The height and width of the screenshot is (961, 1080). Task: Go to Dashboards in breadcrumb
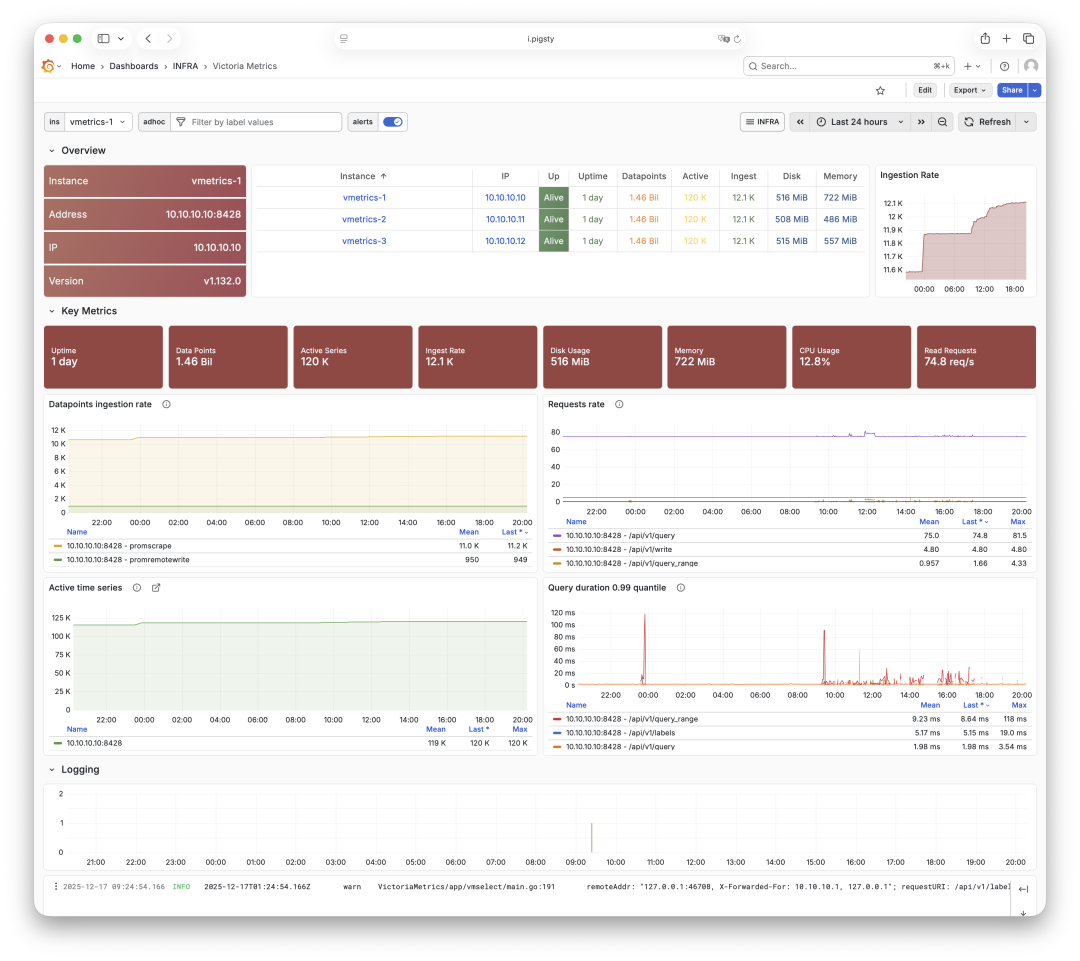[x=134, y=66]
